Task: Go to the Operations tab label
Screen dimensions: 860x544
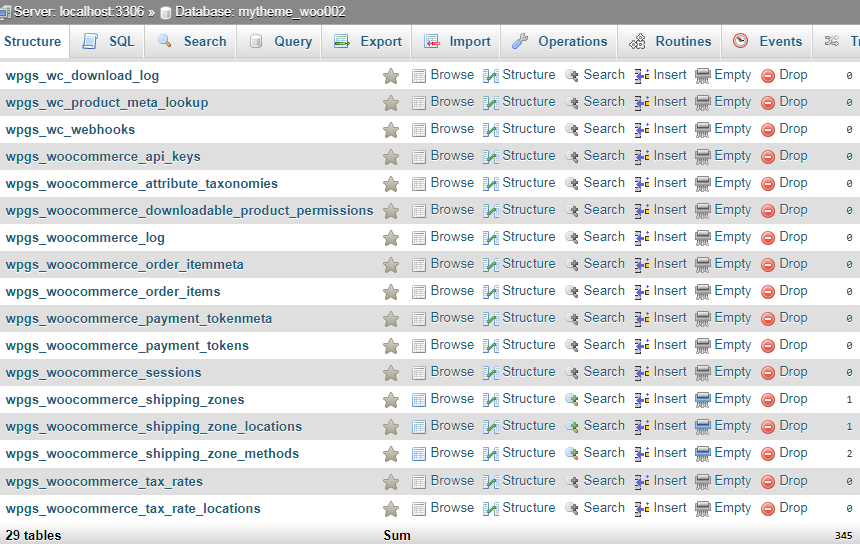Action: tap(573, 41)
